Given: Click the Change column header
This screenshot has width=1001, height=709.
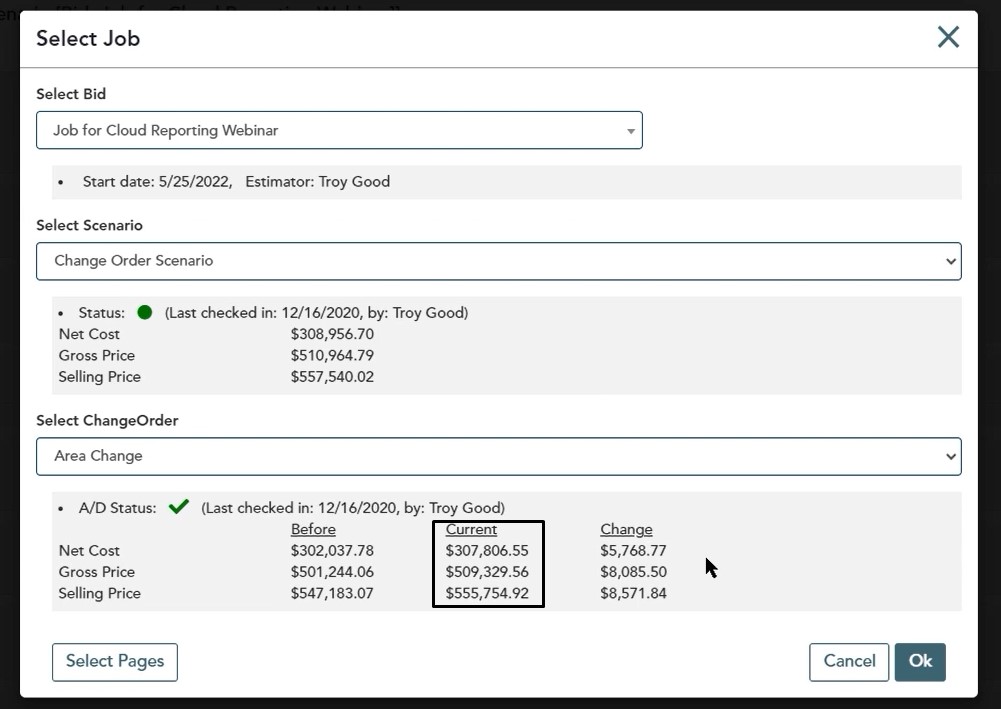Looking at the screenshot, I should tap(626, 529).
